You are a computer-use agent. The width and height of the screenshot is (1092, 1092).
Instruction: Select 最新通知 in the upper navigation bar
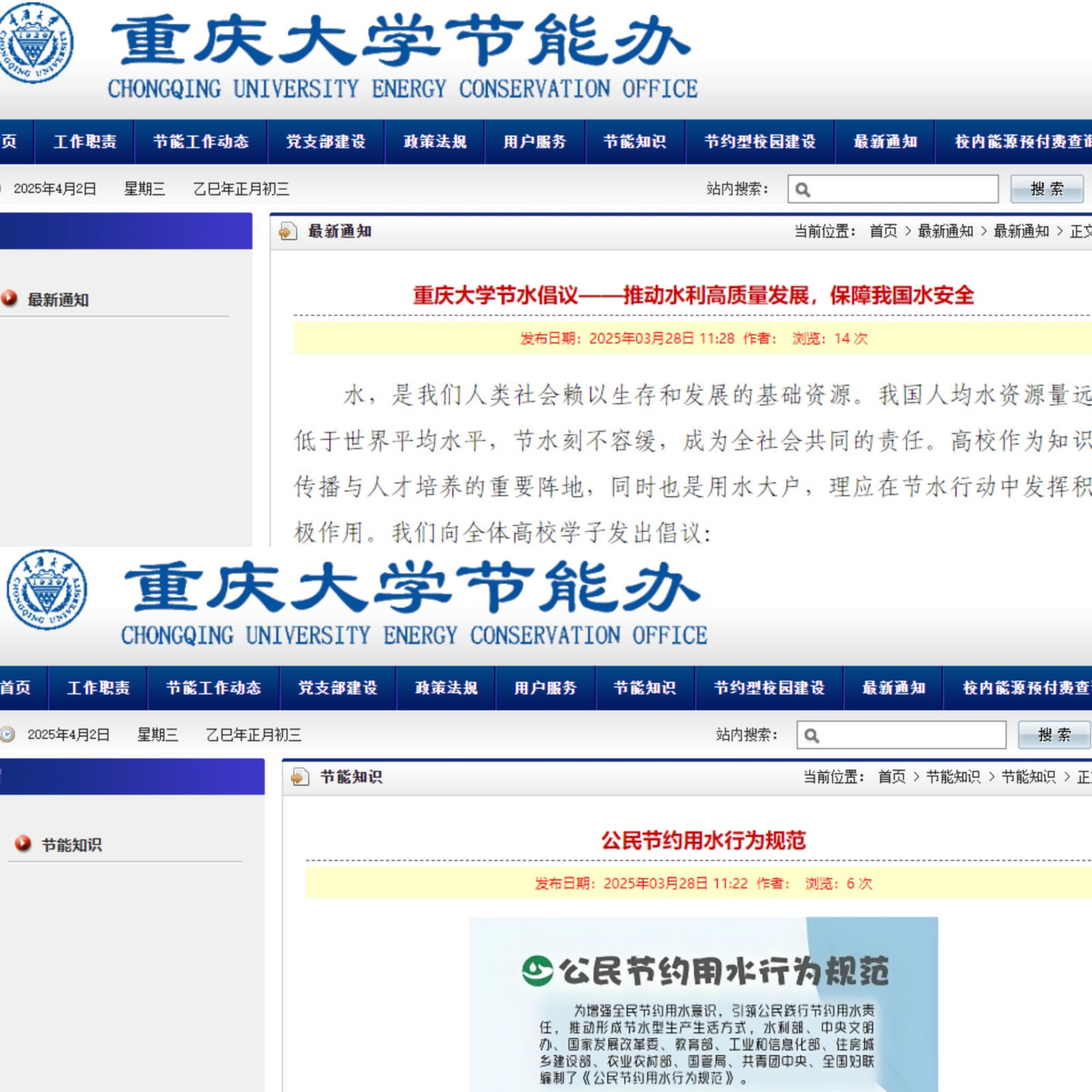point(885,141)
